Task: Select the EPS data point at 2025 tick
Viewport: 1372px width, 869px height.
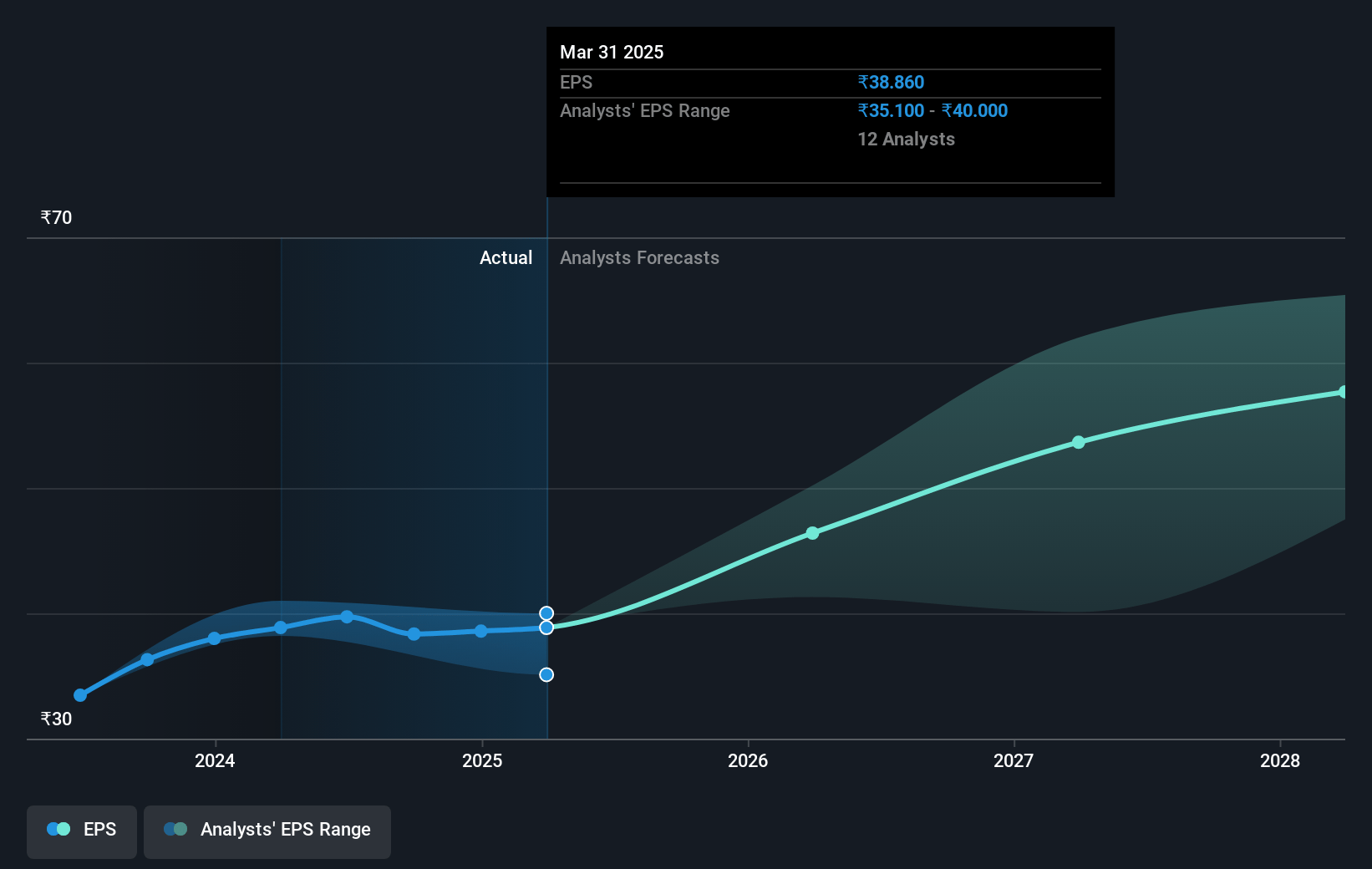Action: pyautogui.click(x=481, y=631)
